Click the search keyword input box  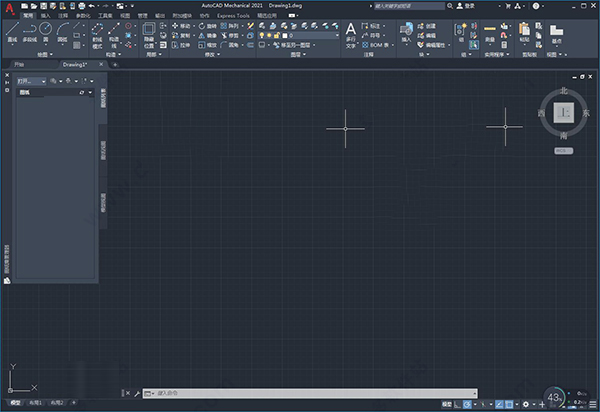(x=409, y=6)
